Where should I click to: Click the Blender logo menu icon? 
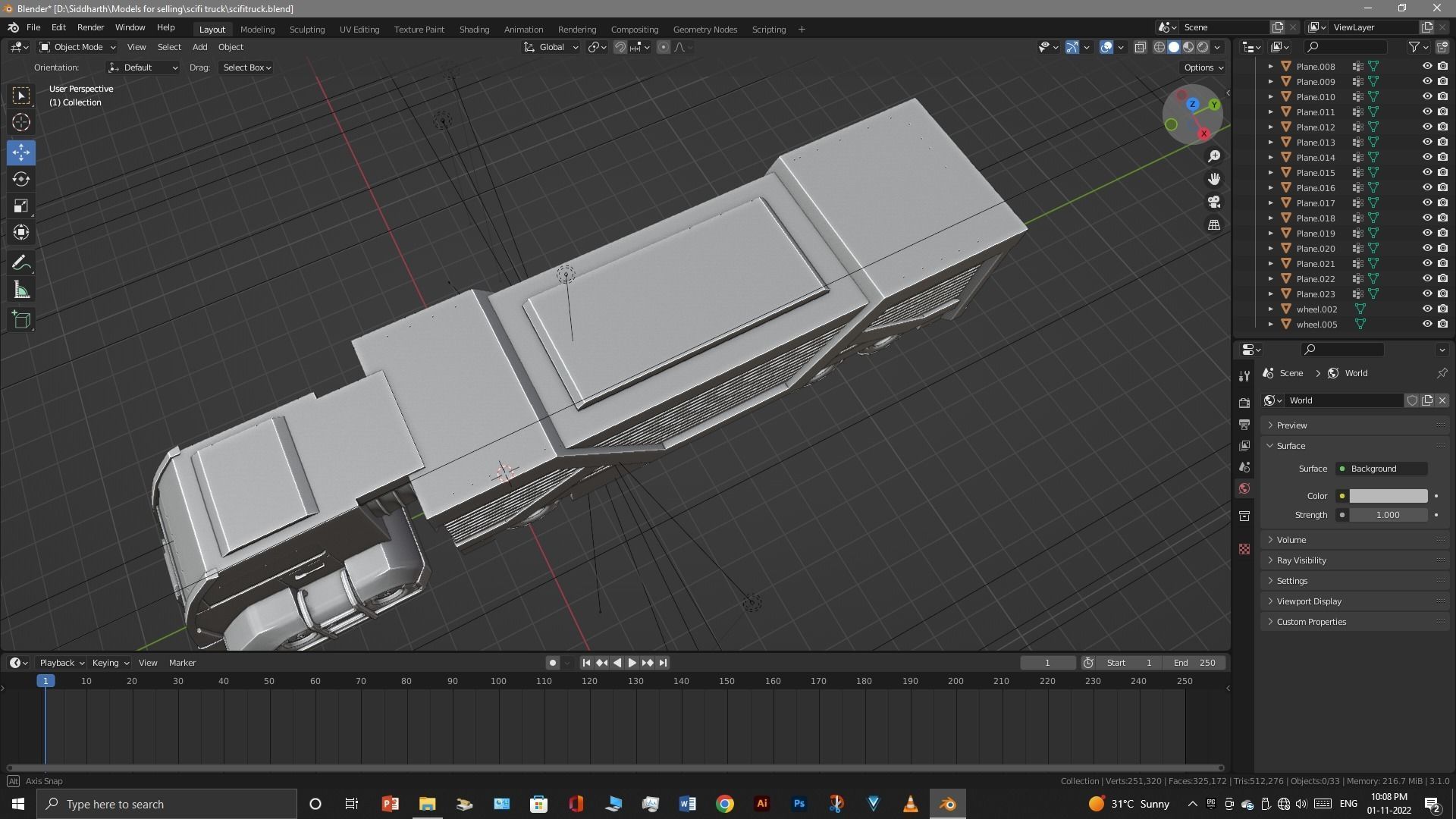point(13,27)
